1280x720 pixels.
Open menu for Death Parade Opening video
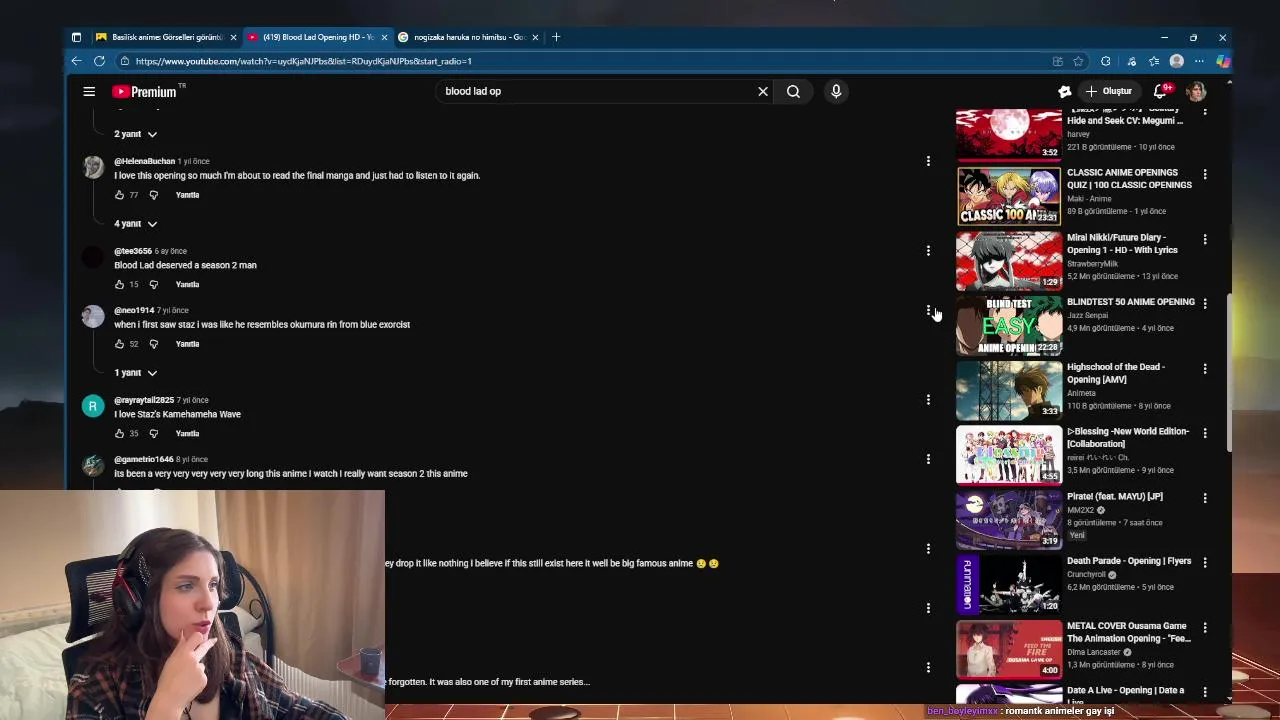pyautogui.click(x=1205, y=563)
